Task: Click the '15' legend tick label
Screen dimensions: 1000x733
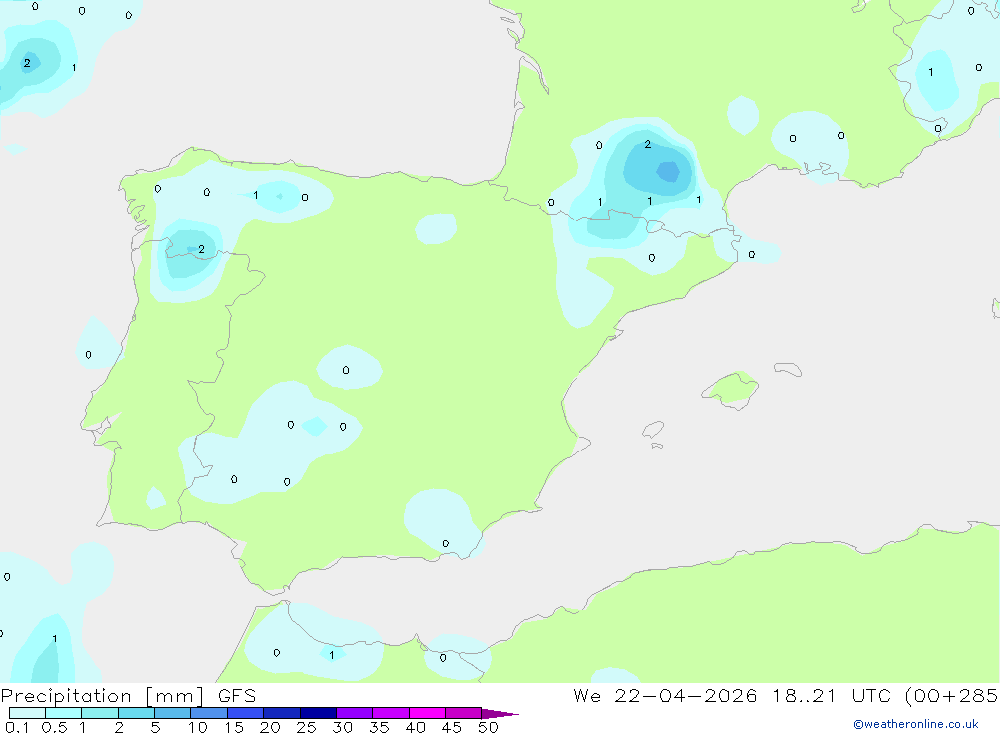Action: point(234,727)
